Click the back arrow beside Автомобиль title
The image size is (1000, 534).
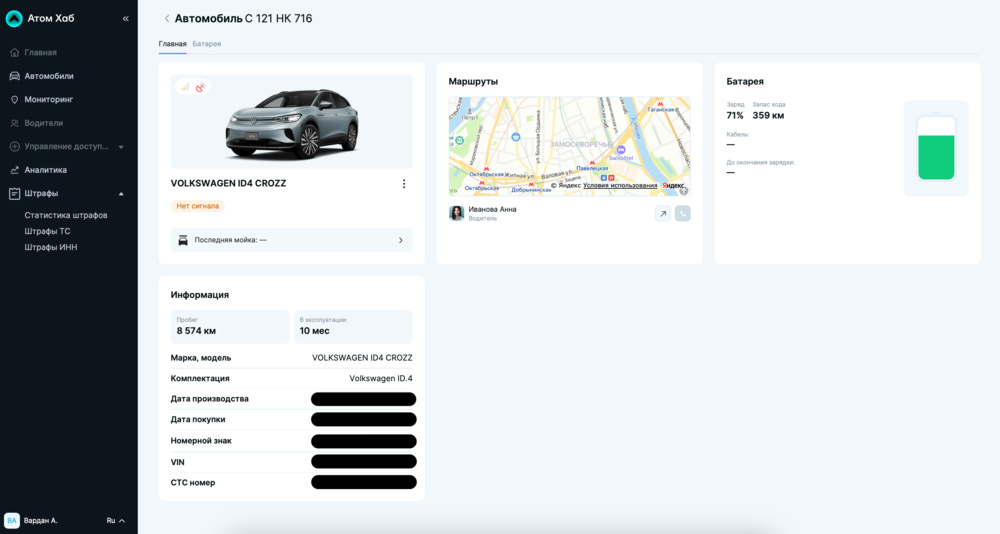pos(167,19)
